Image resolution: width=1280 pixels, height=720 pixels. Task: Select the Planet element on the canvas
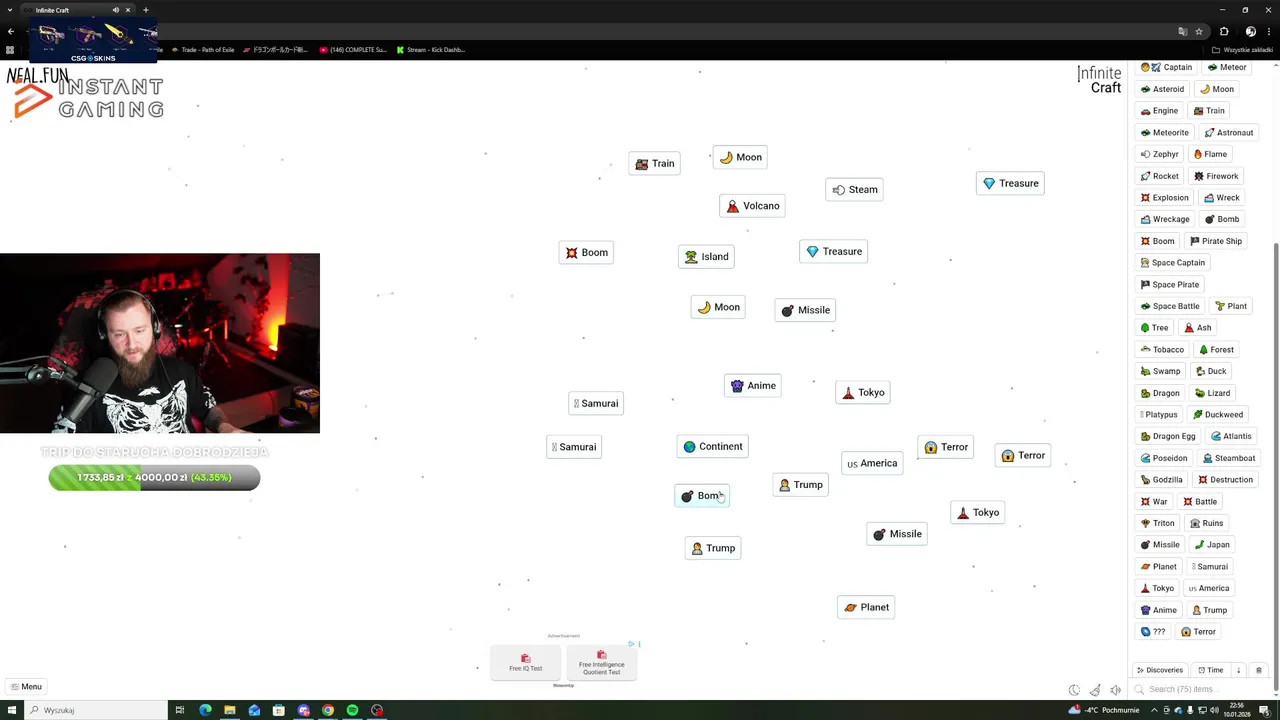(865, 607)
